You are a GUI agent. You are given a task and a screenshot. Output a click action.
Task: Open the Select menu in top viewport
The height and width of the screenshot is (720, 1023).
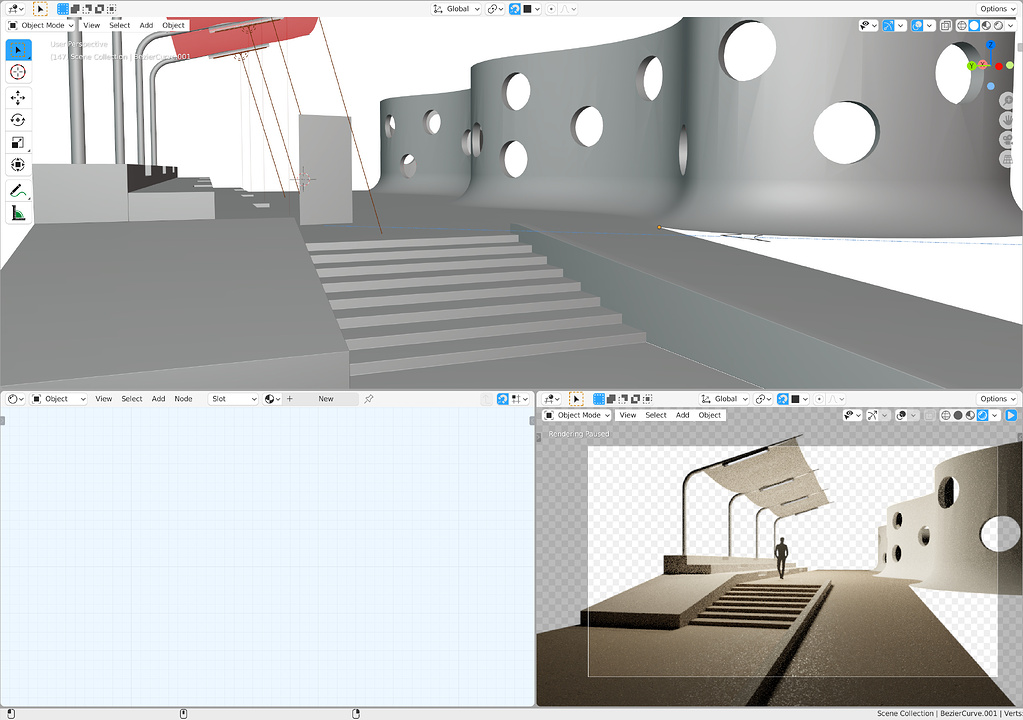[x=119, y=25]
